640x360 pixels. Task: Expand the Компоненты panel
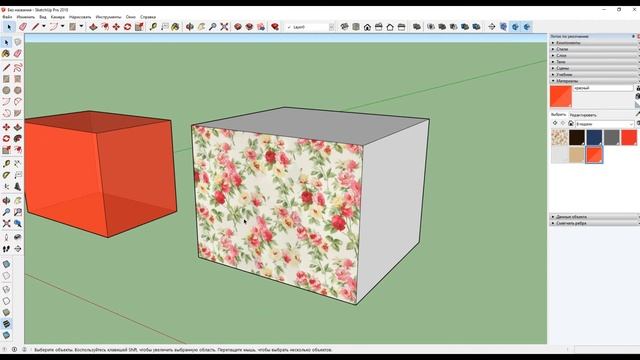(594, 43)
